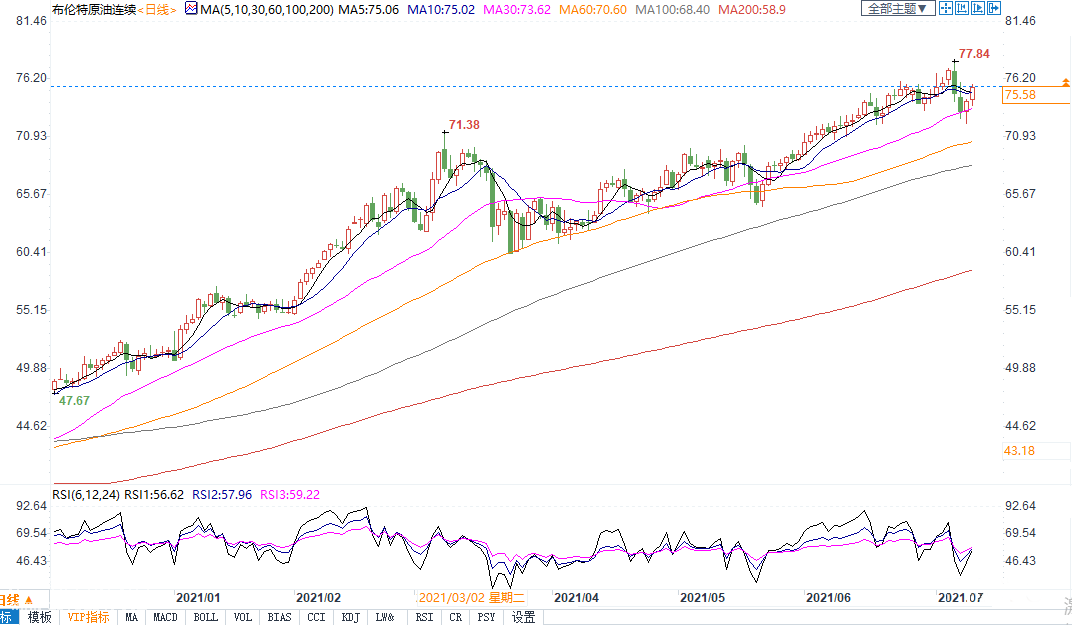Click the 77.84 high price marker

pyautogui.click(x=974, y=53)
